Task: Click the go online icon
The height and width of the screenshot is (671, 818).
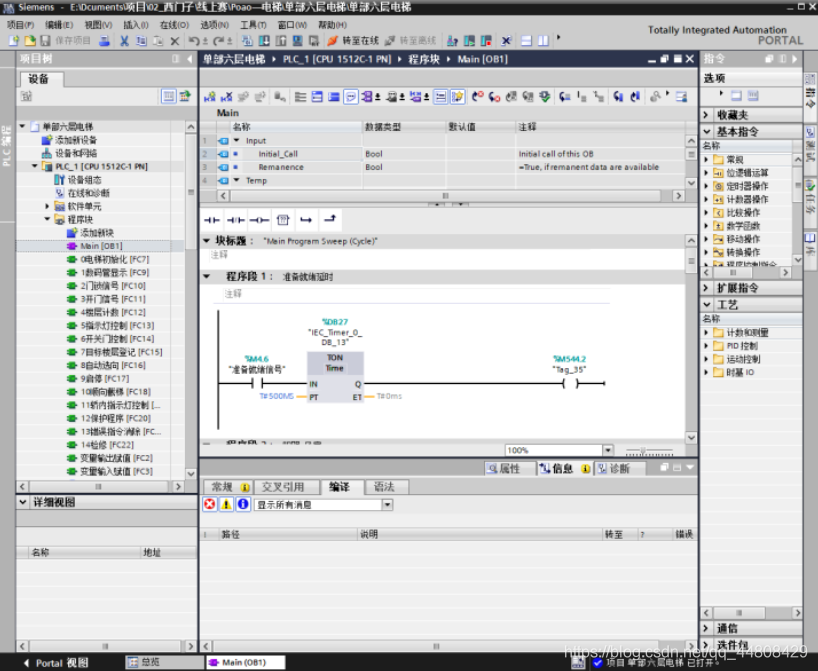Action: [x=332, y=41]
